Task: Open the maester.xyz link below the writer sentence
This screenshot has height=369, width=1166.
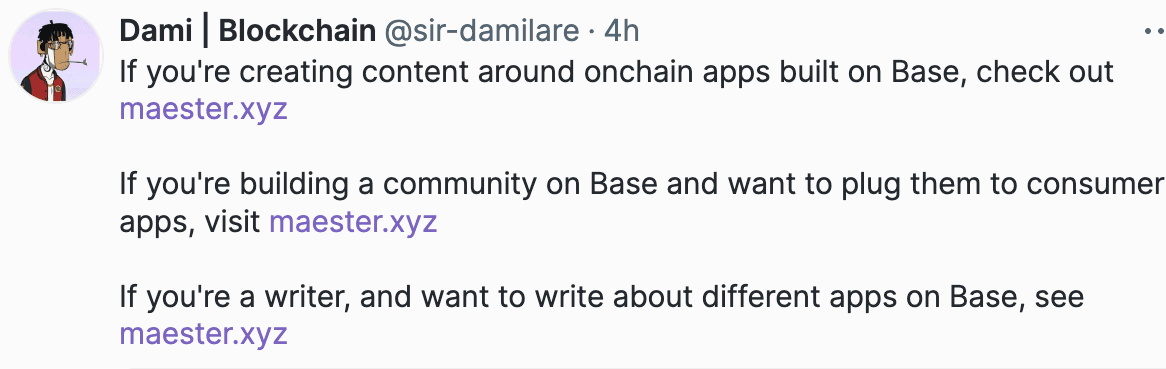Action: pos(204,334)
